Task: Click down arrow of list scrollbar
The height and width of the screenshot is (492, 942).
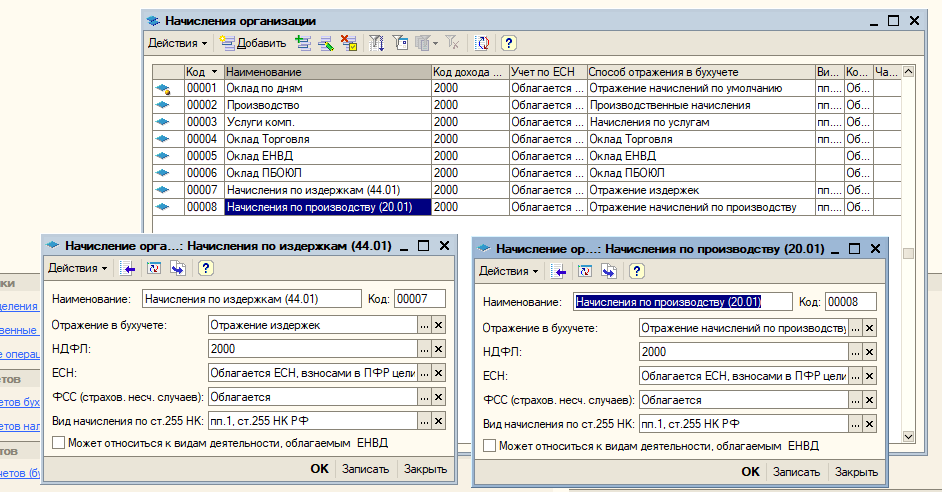Action: click(x=908, y=437)
